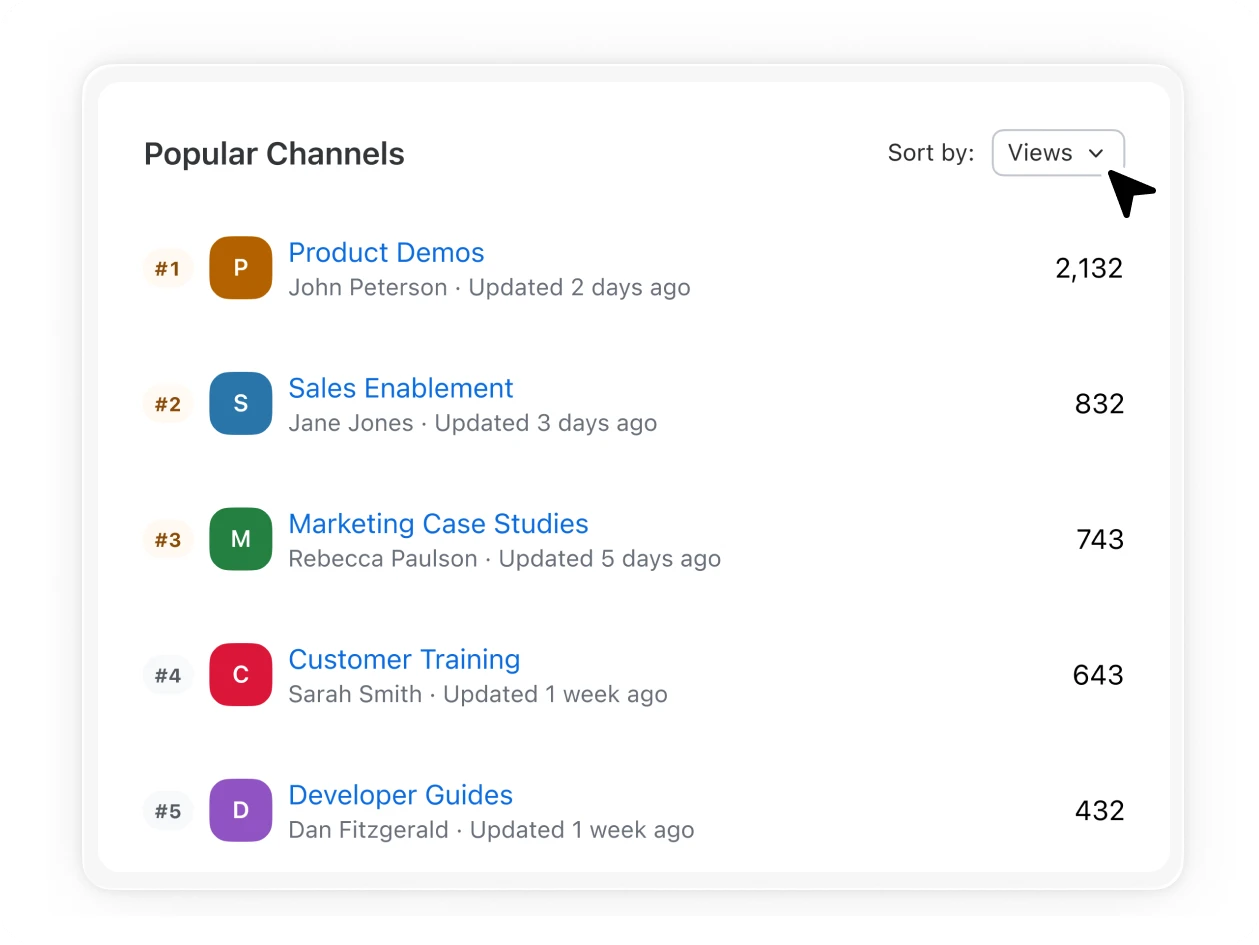
Task: Click the blue S channel avatar icon
Action: [x=240, y=404]
